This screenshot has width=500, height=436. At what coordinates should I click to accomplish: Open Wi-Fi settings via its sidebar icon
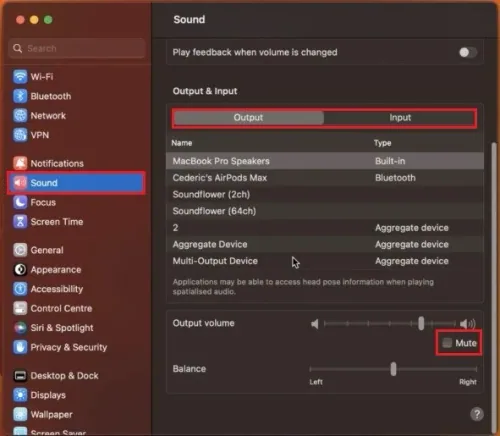pyautogui.click(x=20, y=77)
